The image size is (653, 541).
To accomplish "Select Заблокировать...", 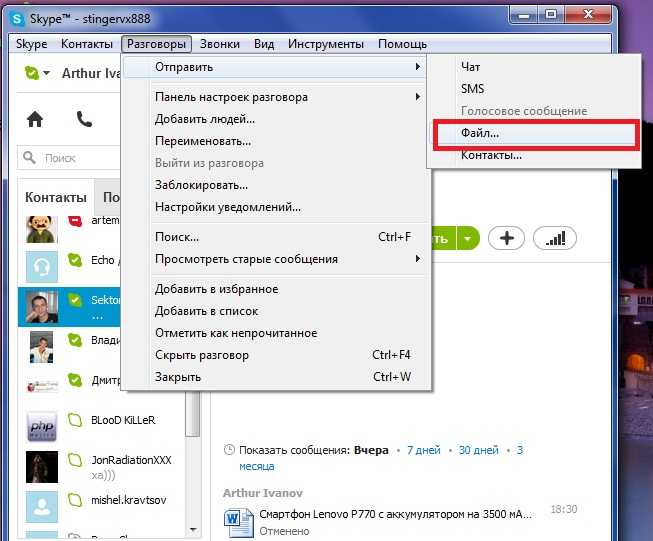I will 277,185.
